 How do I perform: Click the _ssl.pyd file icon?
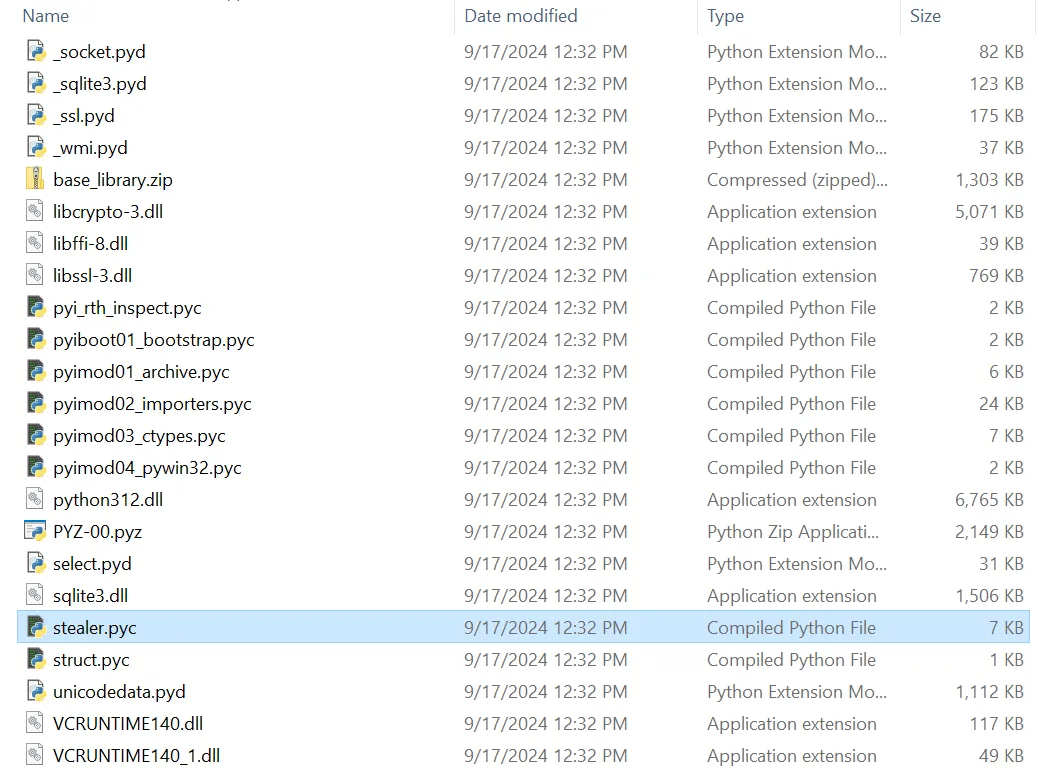[x=35, y=115]
